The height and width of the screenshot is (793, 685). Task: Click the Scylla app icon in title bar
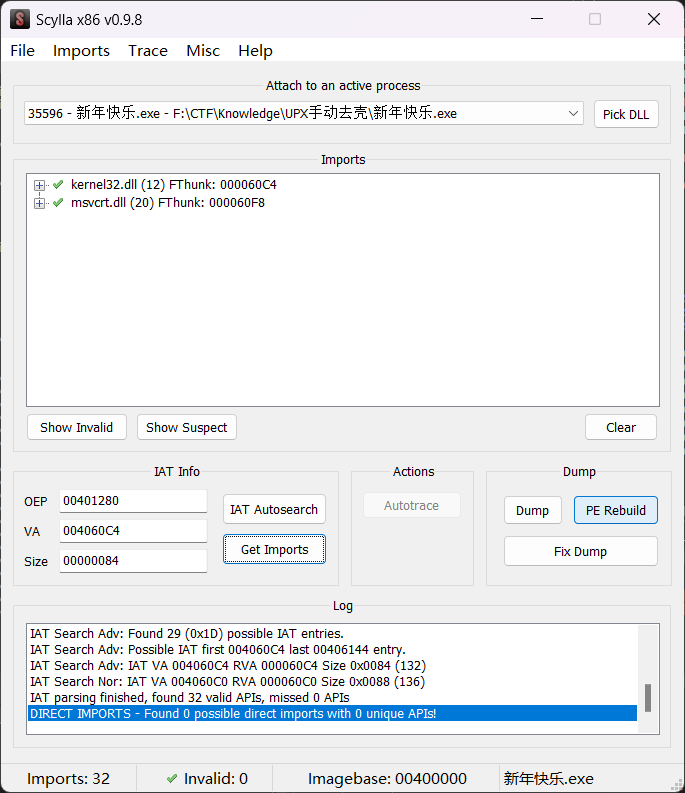point(19,19)
